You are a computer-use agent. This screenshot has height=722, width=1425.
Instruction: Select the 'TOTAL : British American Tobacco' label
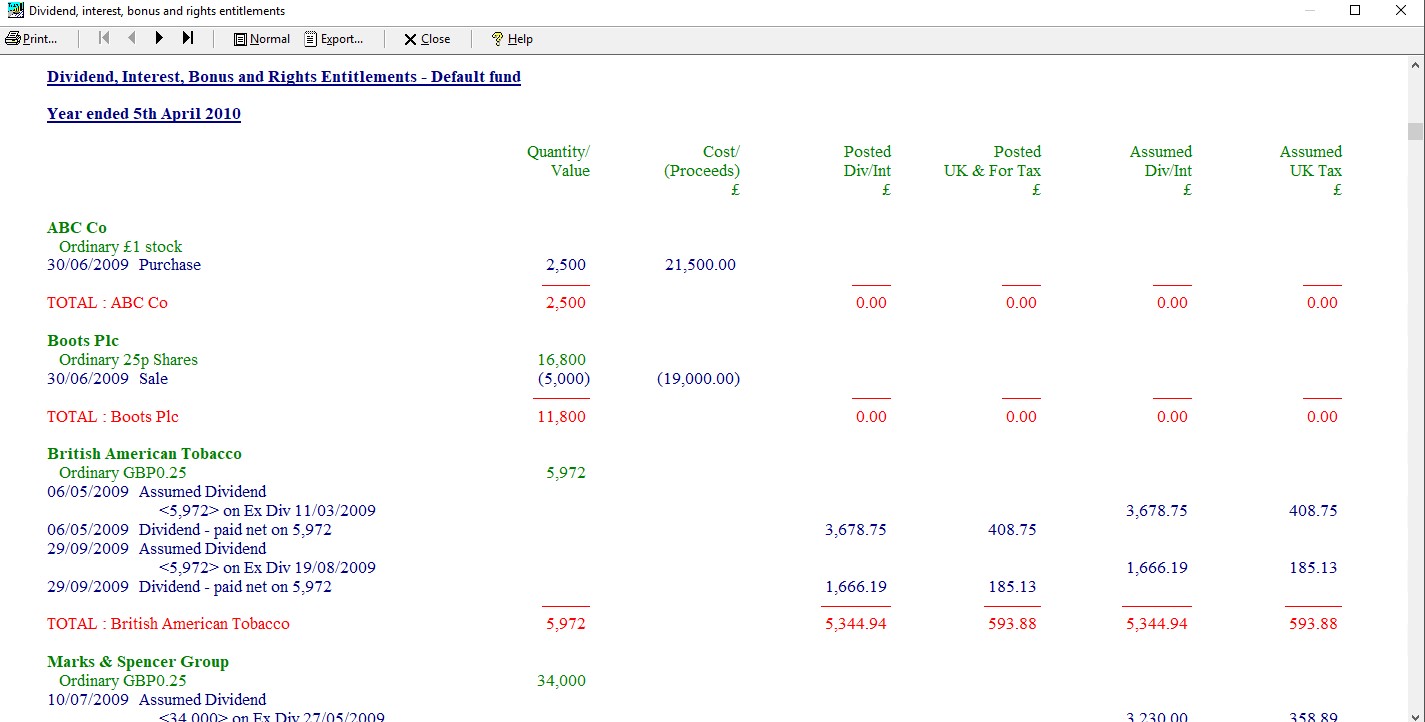(168, 624)
